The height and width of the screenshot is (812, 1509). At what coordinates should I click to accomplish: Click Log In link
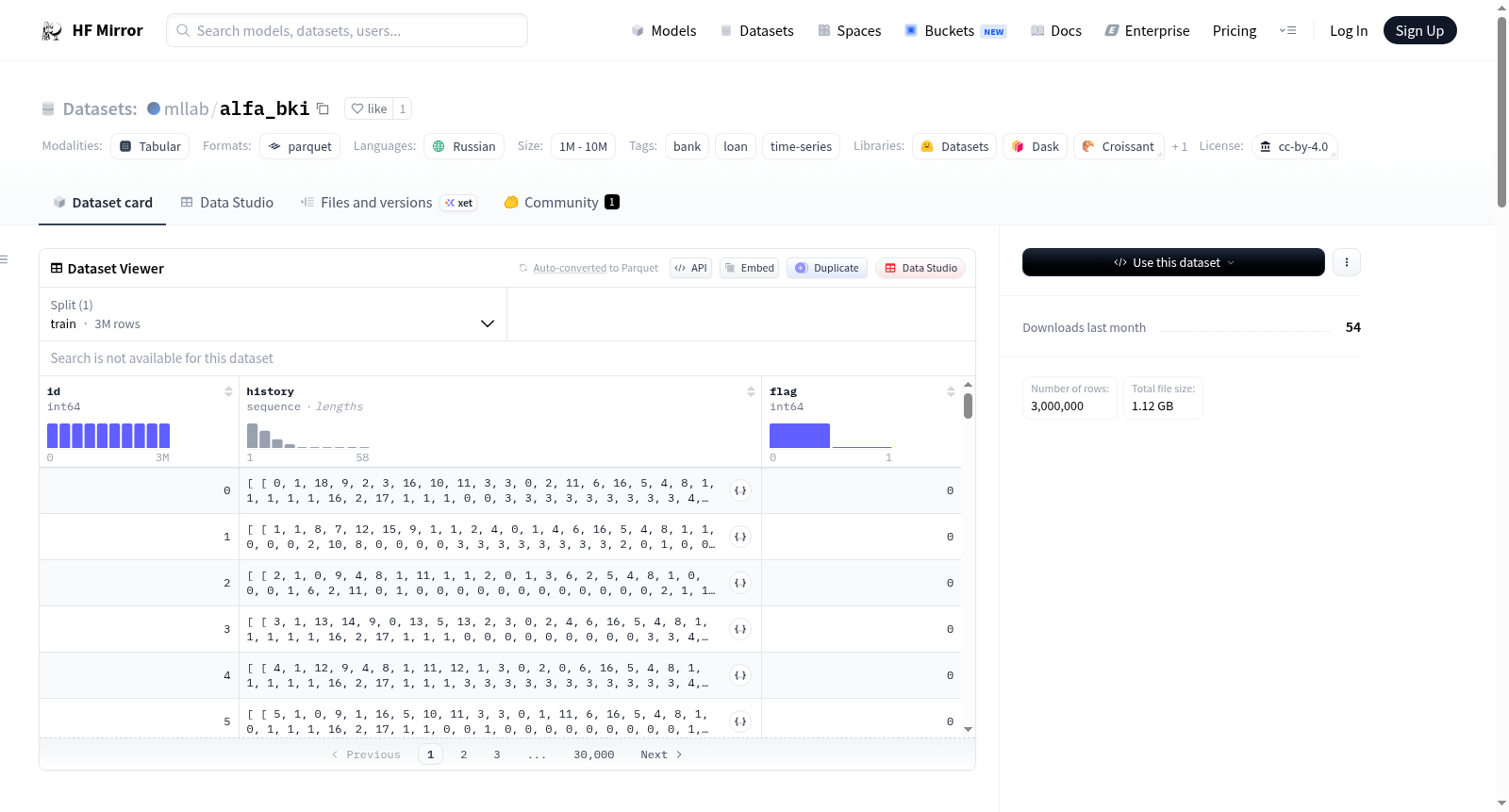click(1349, 30)
